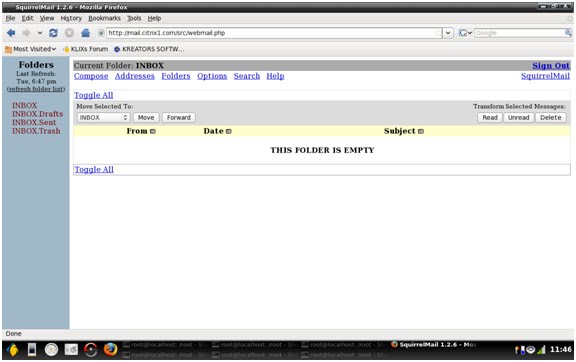Click the site identity icon beside the URL
The width and height of the screenshot is (576, 362).
click(101, 33)
